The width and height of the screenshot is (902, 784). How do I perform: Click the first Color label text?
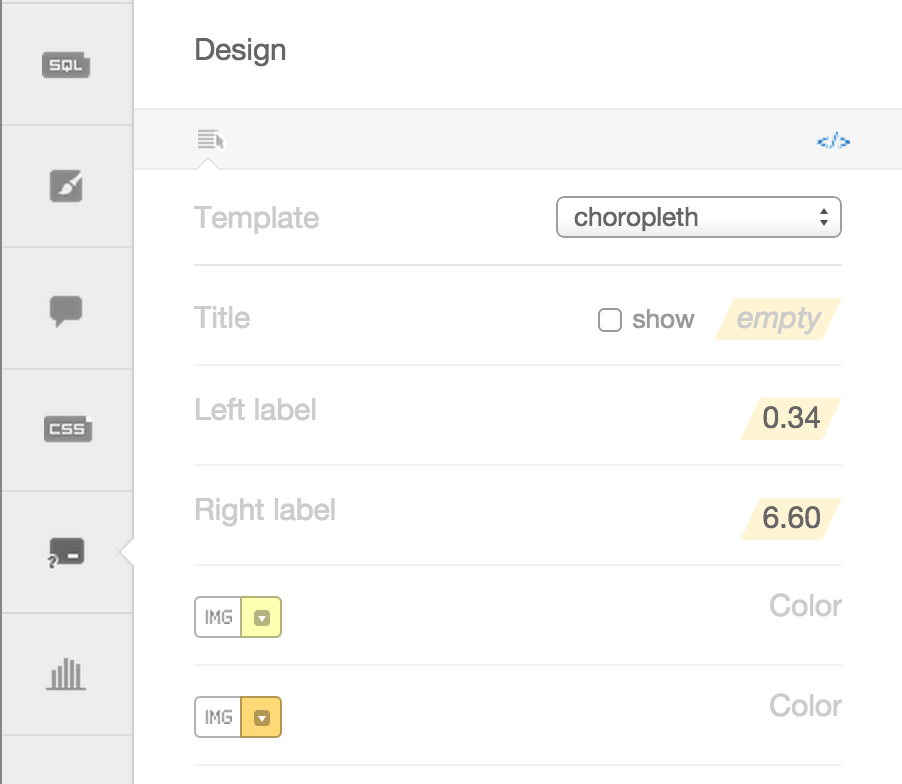805,606
